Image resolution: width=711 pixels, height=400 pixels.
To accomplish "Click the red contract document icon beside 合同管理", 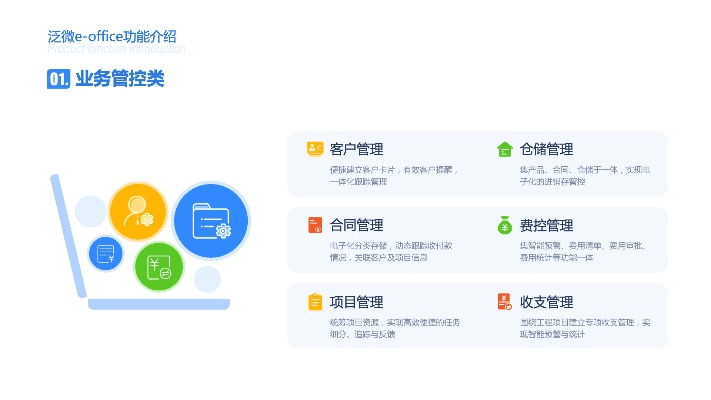I will click(315, 225).
